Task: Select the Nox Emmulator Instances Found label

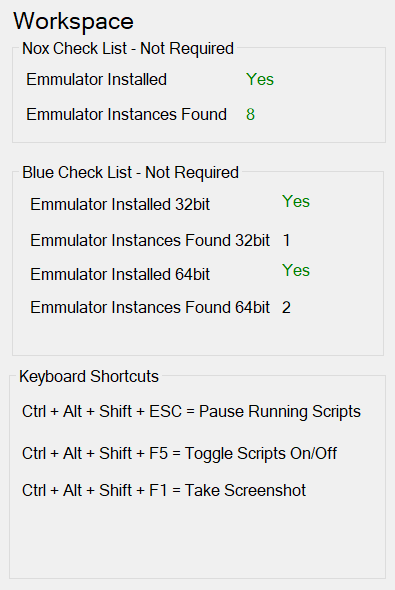Action: pyautogui.click(x=126, y=114)
